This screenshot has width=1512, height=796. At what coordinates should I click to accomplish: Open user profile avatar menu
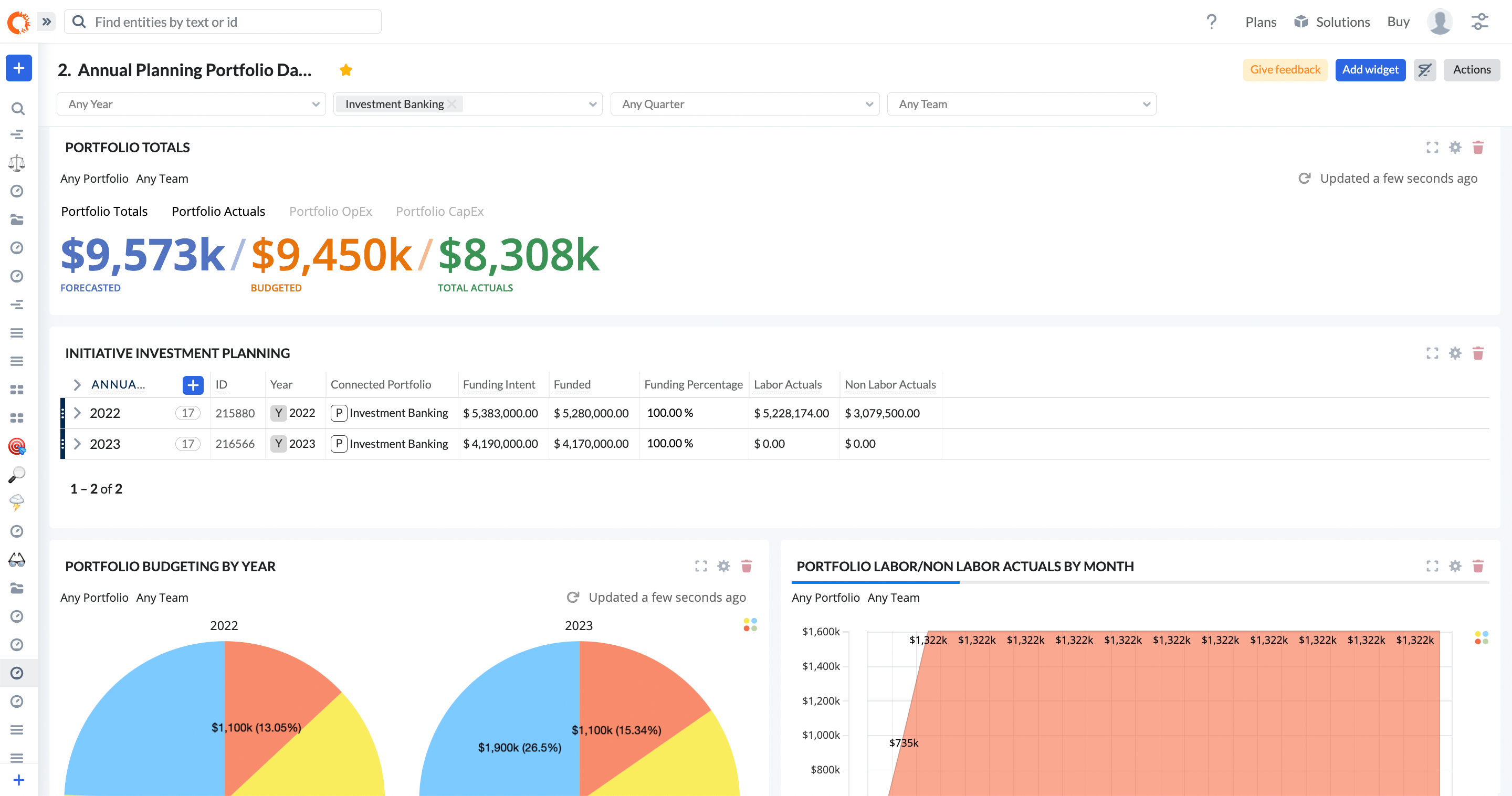(x=1440, y=22)
